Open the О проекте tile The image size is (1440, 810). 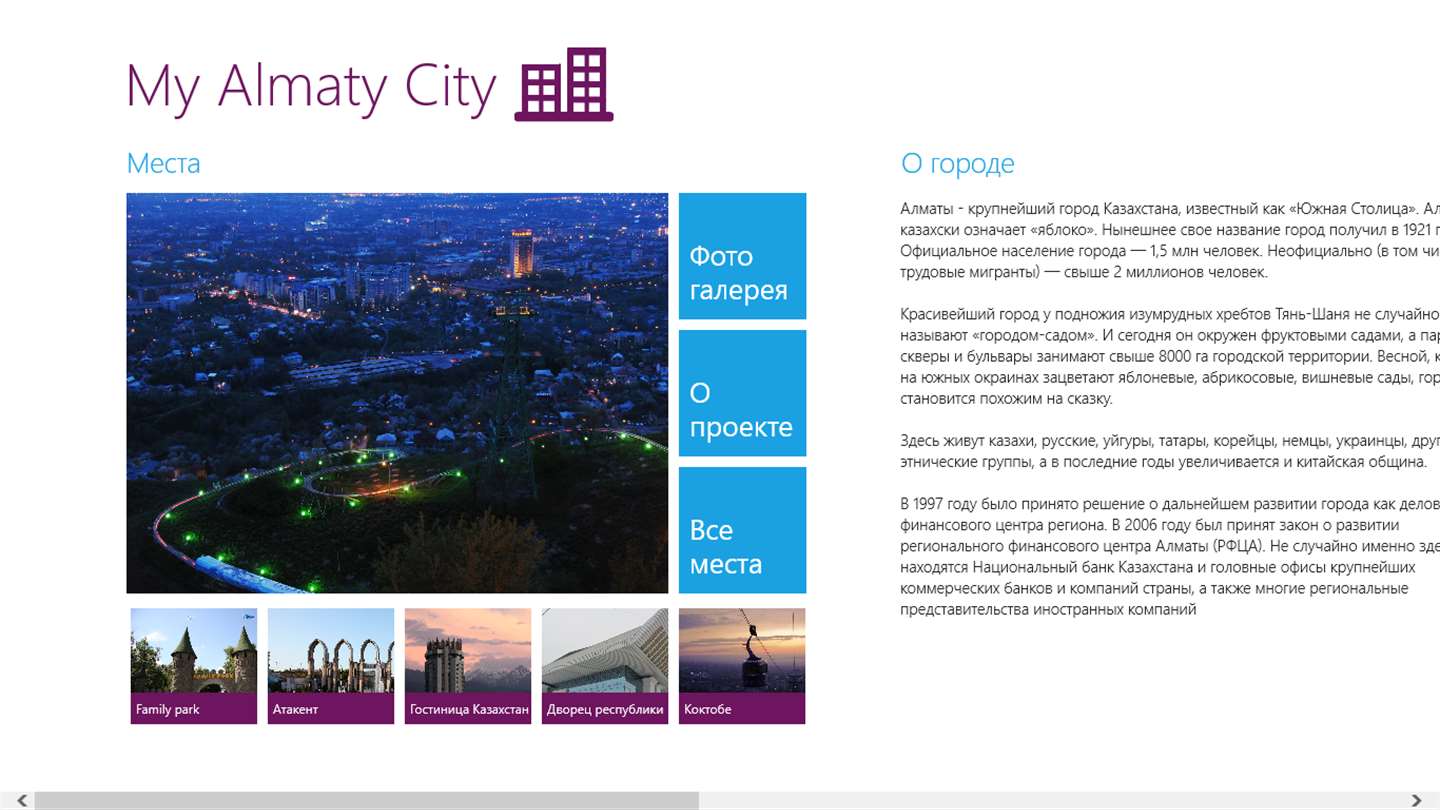742,393
